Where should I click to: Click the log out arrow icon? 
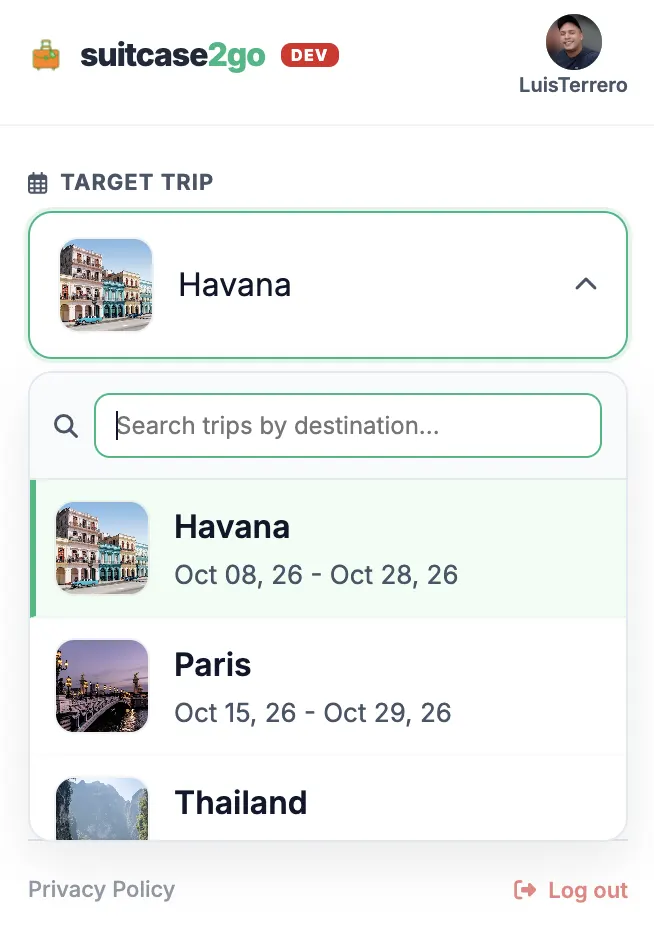point(525,890)
